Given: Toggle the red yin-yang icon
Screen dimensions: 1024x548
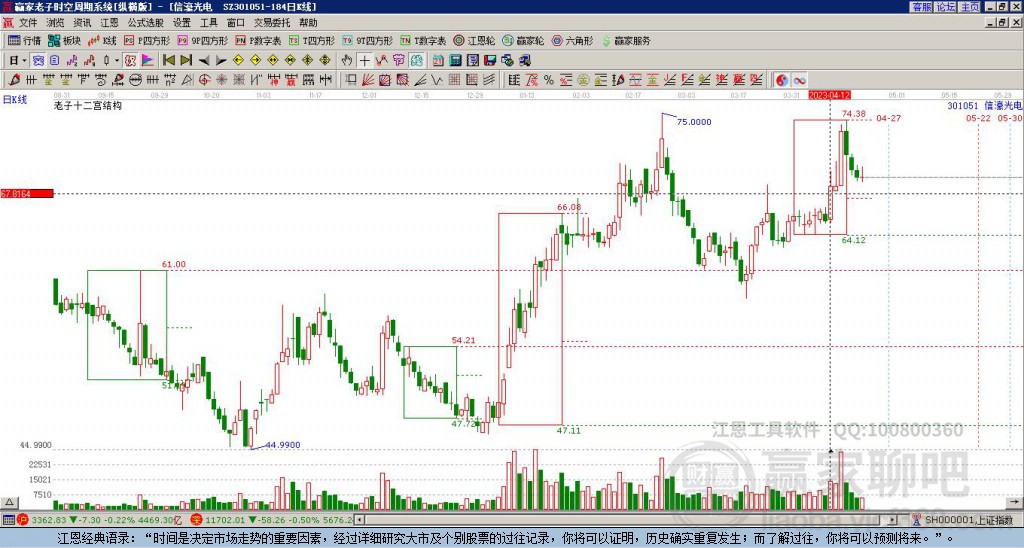Looking at the screenshot, I should pos(782,80).
